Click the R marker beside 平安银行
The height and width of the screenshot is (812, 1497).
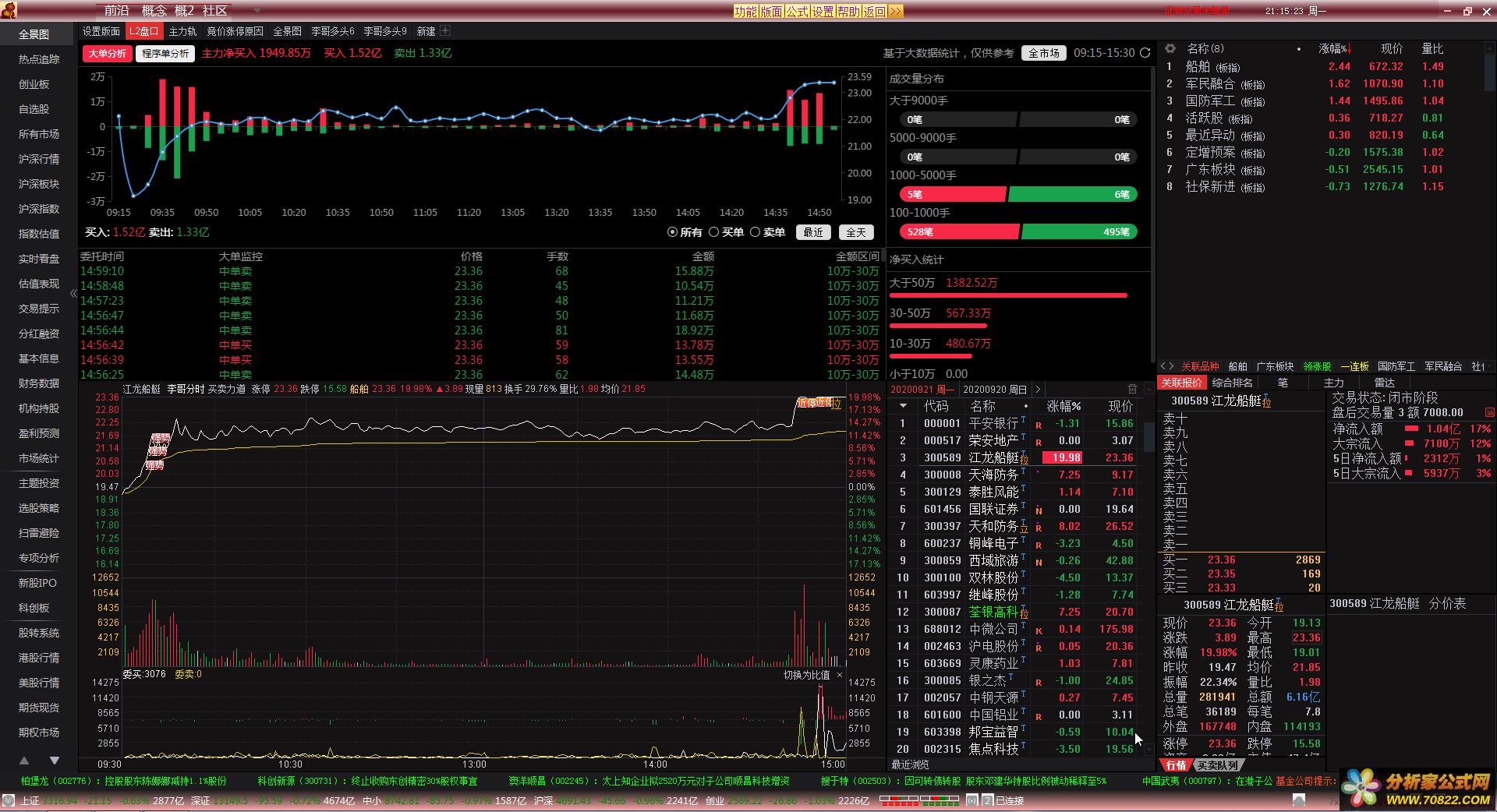tap(1039, 425)
